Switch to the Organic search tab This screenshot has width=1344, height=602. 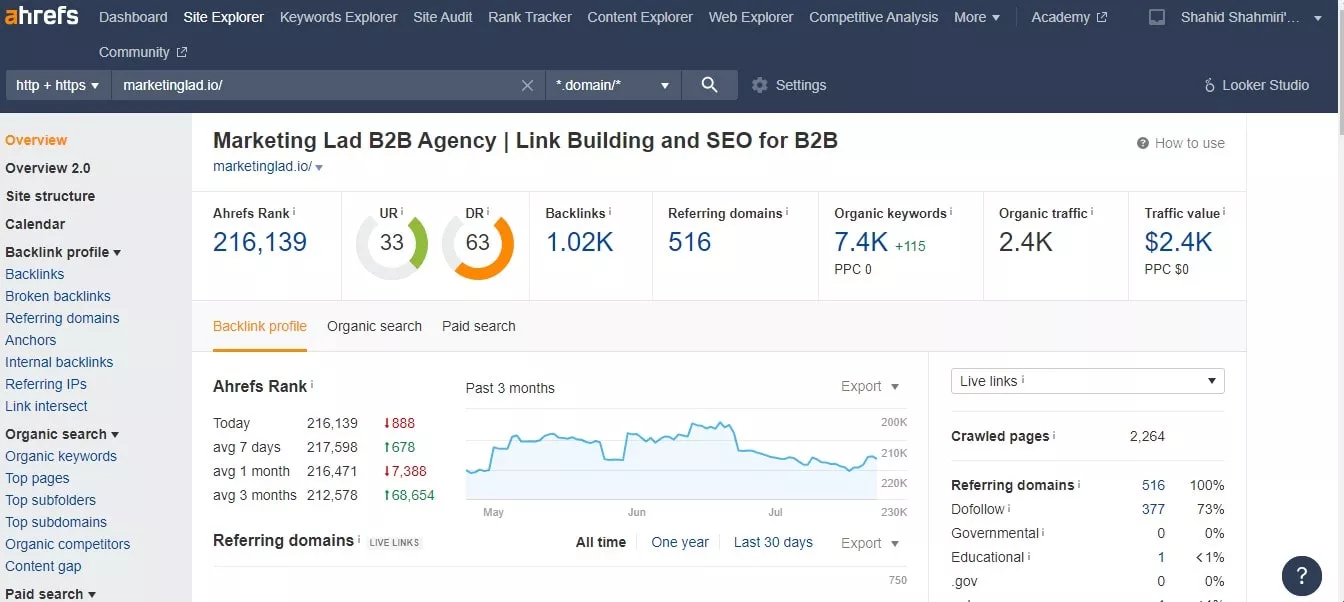click(374, 326)
